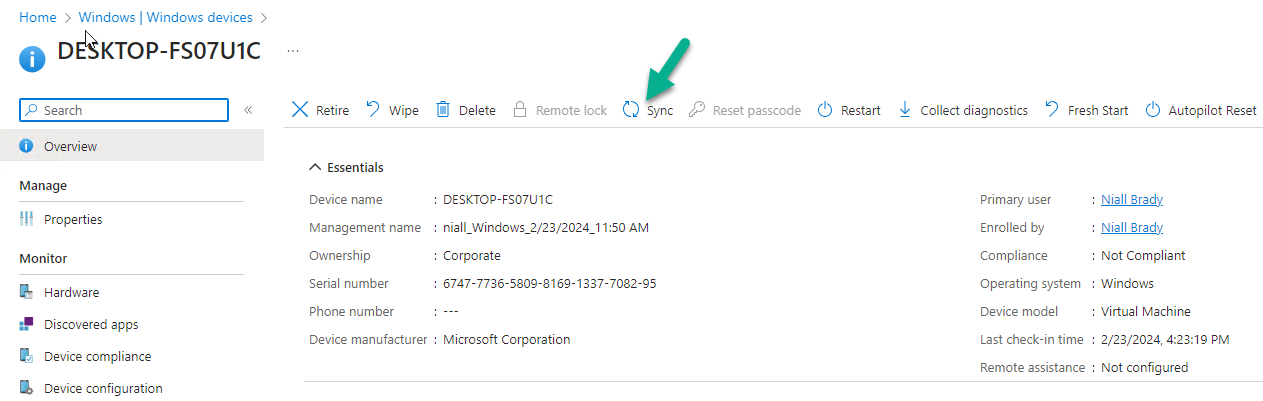This screenshot has width=1263, height=401.
Task: Click the Restart power icon
Action: (825, 110)
